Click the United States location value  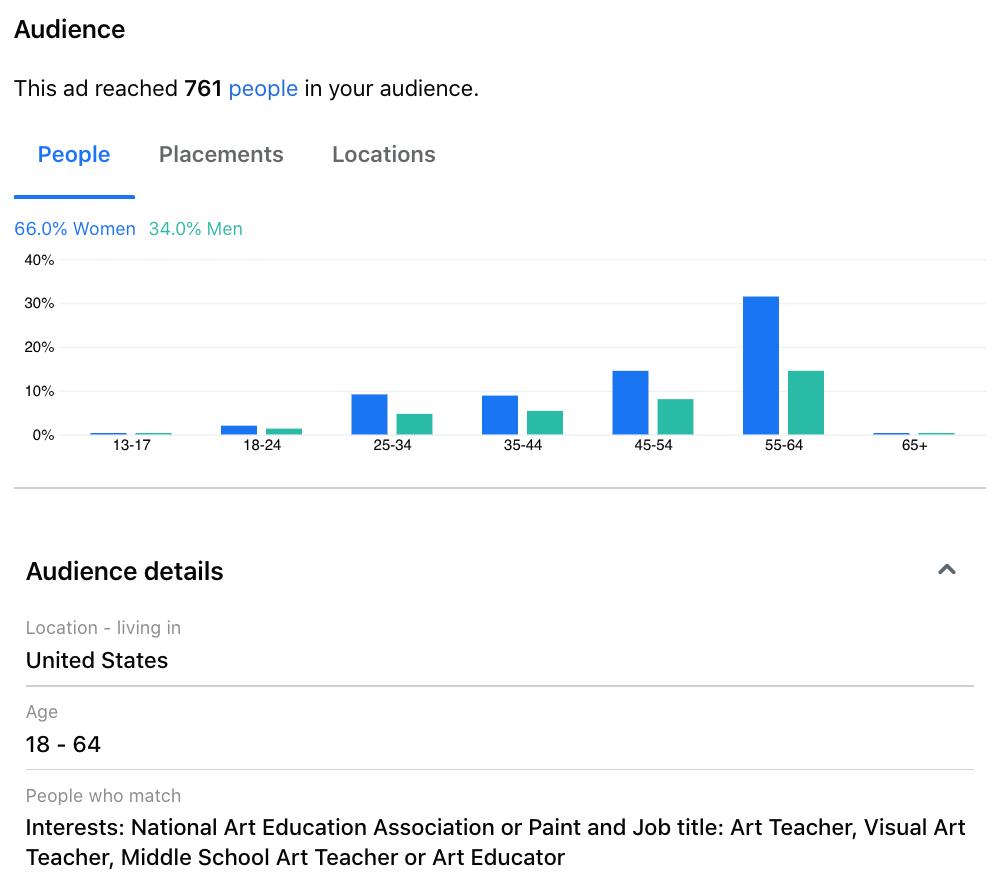tap(97, 660)
